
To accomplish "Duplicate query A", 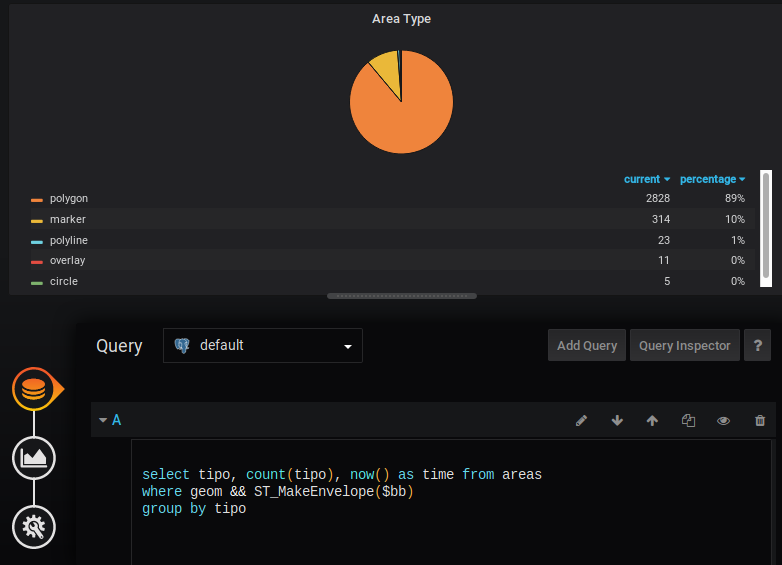I will coord(688,421).
